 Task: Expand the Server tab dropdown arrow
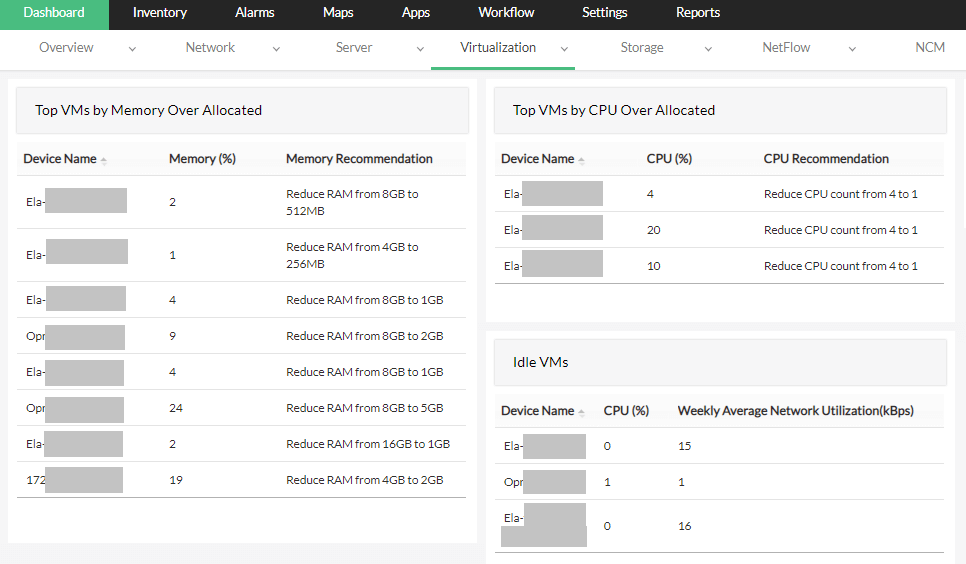420,49
